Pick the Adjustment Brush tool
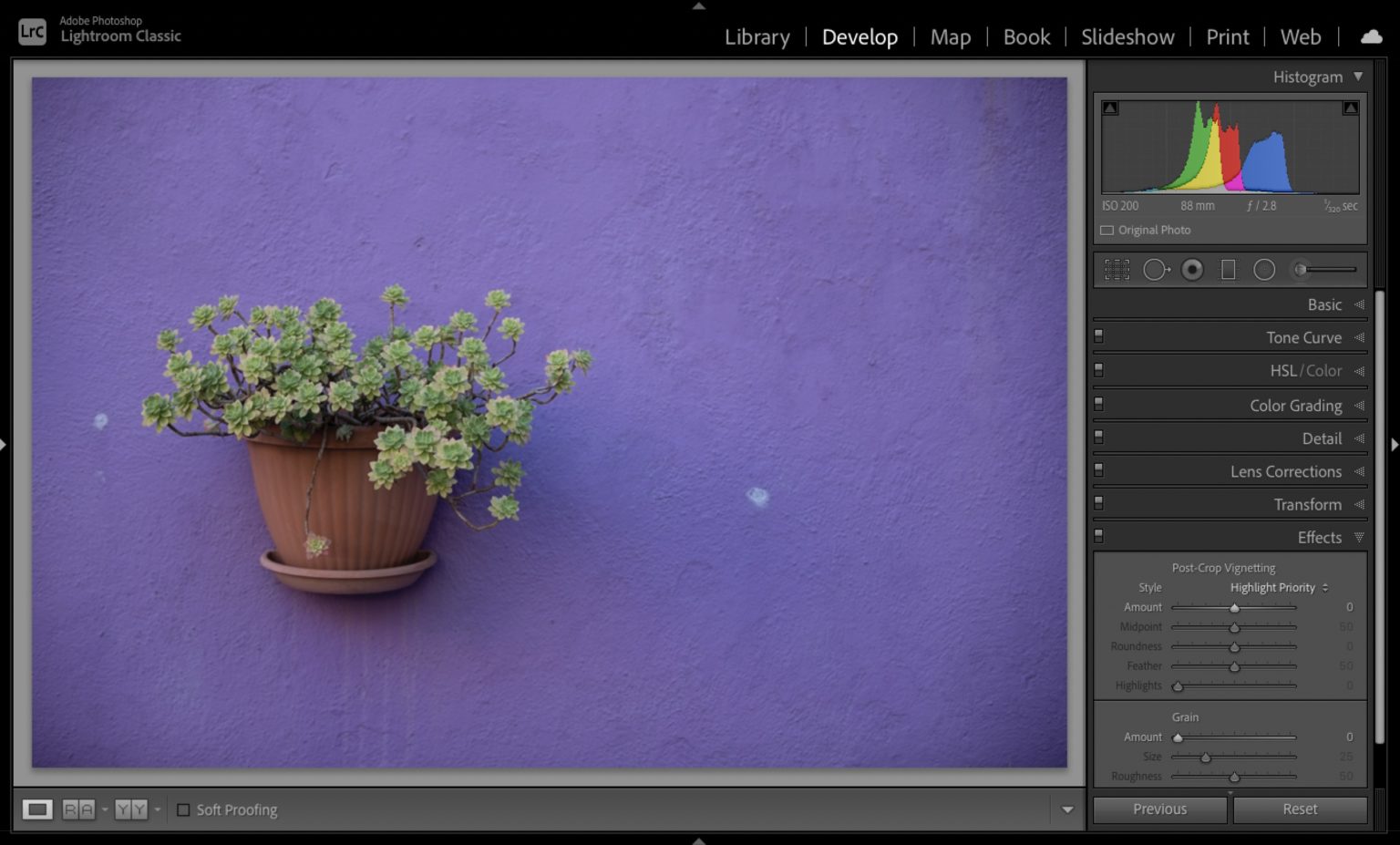The height and width of the screenshot is (845, 1400). coord(1301,269)
